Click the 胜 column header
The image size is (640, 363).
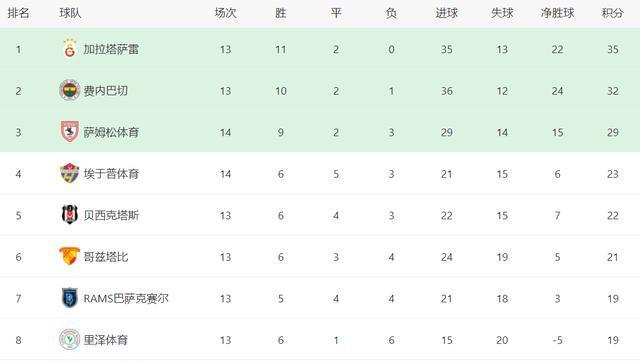(x=280, y=13)
